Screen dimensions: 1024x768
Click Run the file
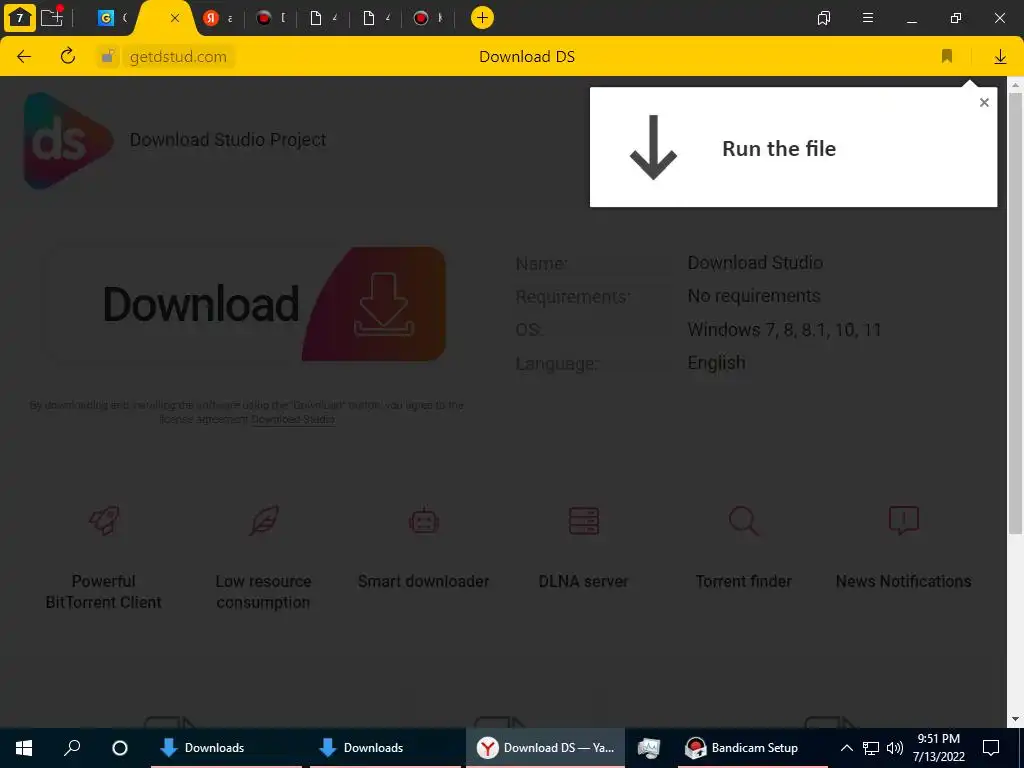pyautogui.click(x=778, y=148)
